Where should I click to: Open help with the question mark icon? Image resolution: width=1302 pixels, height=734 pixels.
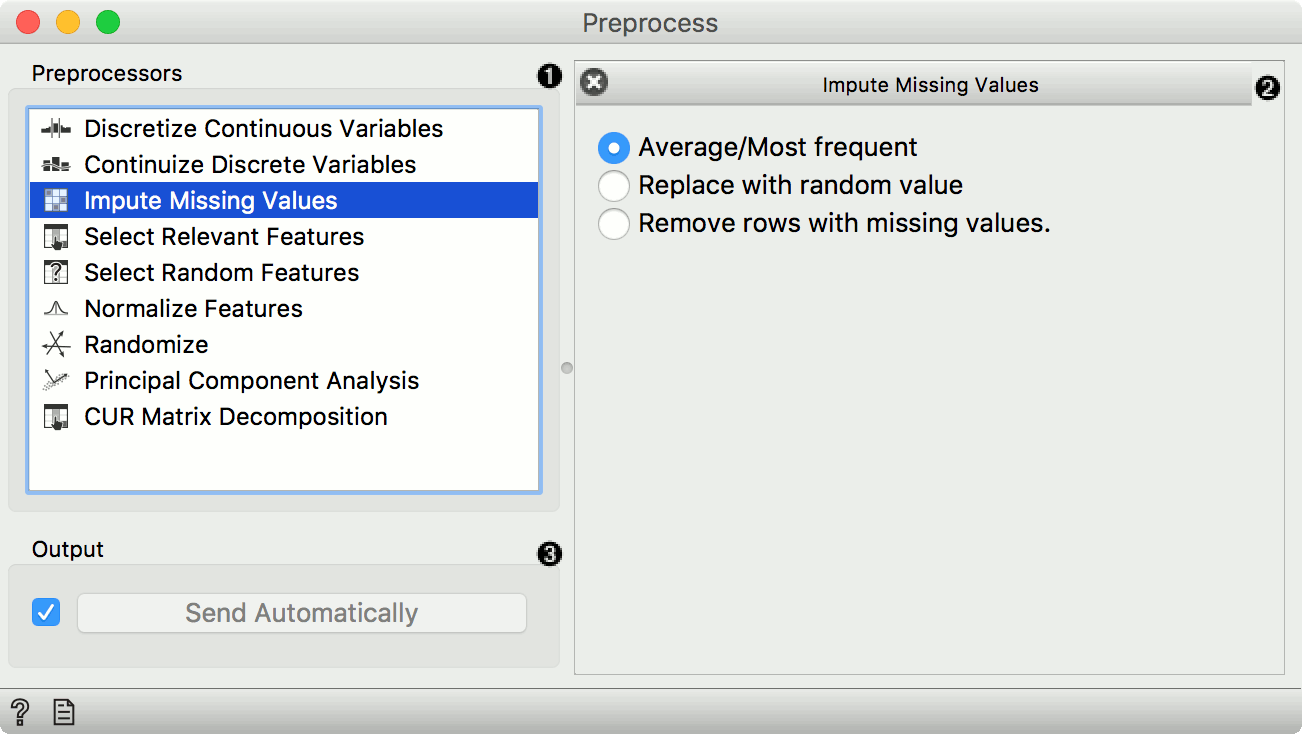pyautogui.click(x=20, y=712)
